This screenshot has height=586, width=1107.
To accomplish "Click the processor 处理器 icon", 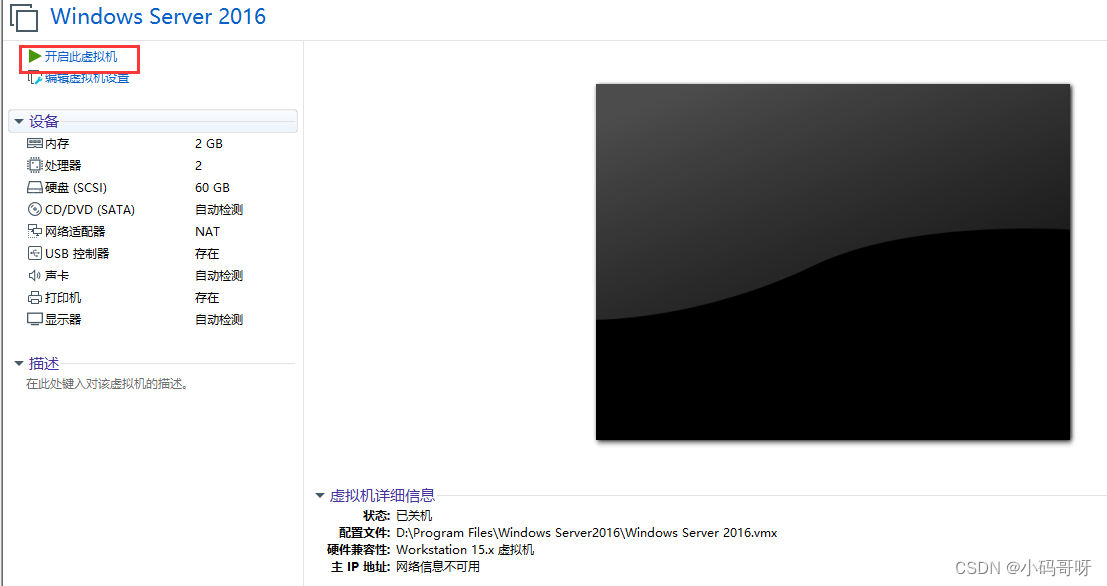I will pos(35,165).
